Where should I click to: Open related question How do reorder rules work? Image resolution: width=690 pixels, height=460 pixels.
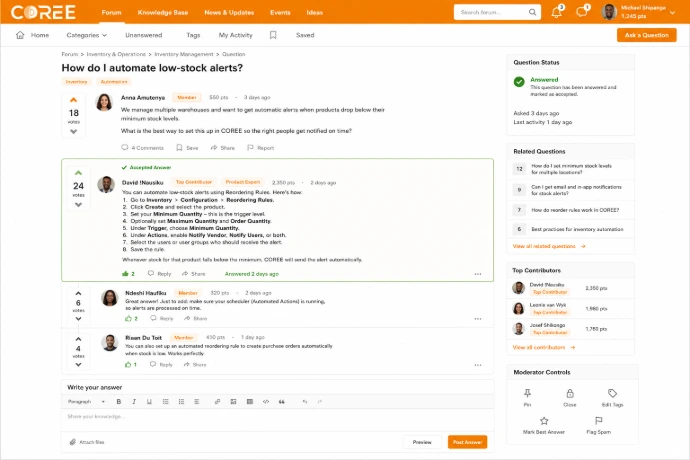(x=575, y=210)
